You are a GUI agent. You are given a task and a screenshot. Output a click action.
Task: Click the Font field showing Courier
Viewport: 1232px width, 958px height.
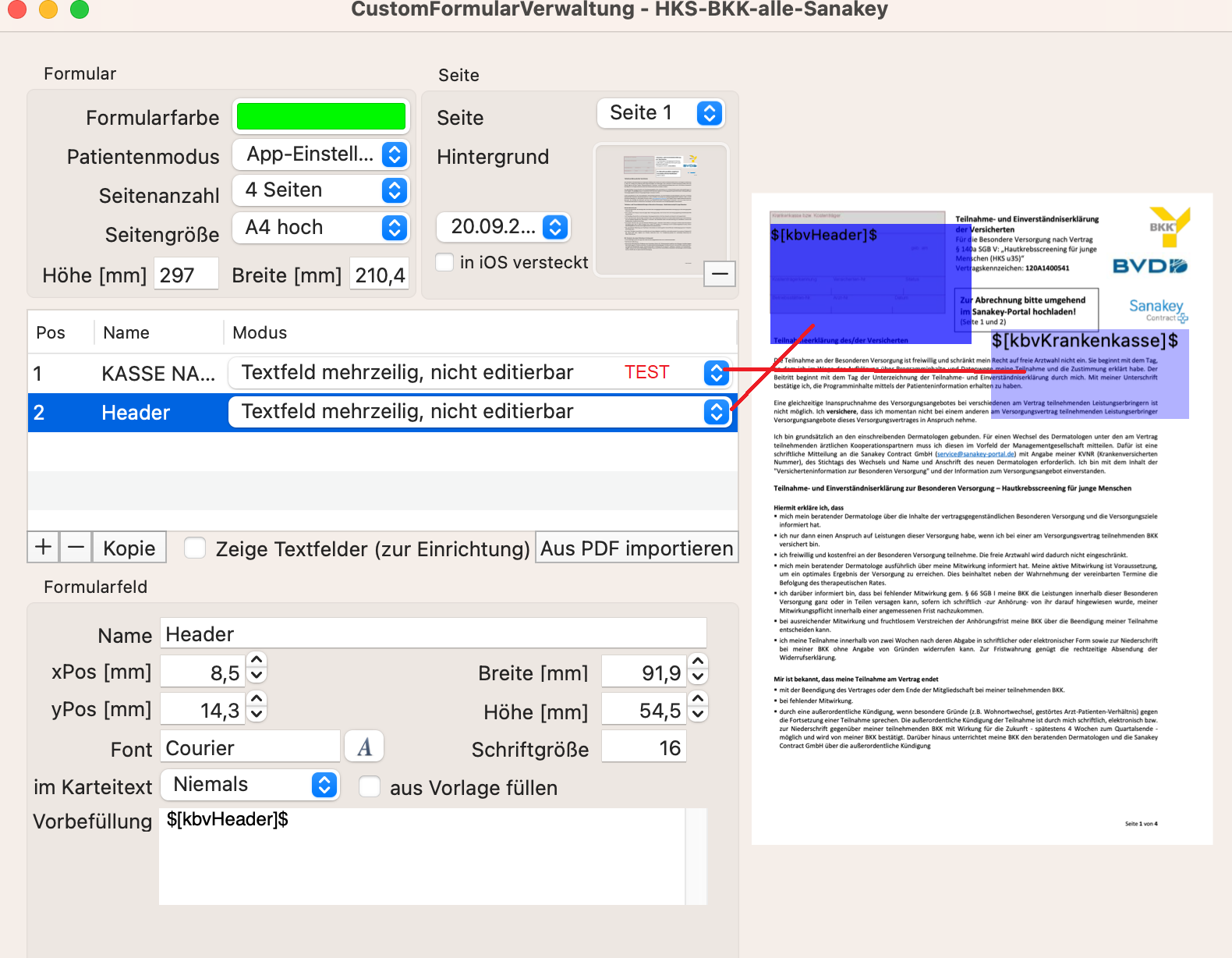tap(250, 747)
